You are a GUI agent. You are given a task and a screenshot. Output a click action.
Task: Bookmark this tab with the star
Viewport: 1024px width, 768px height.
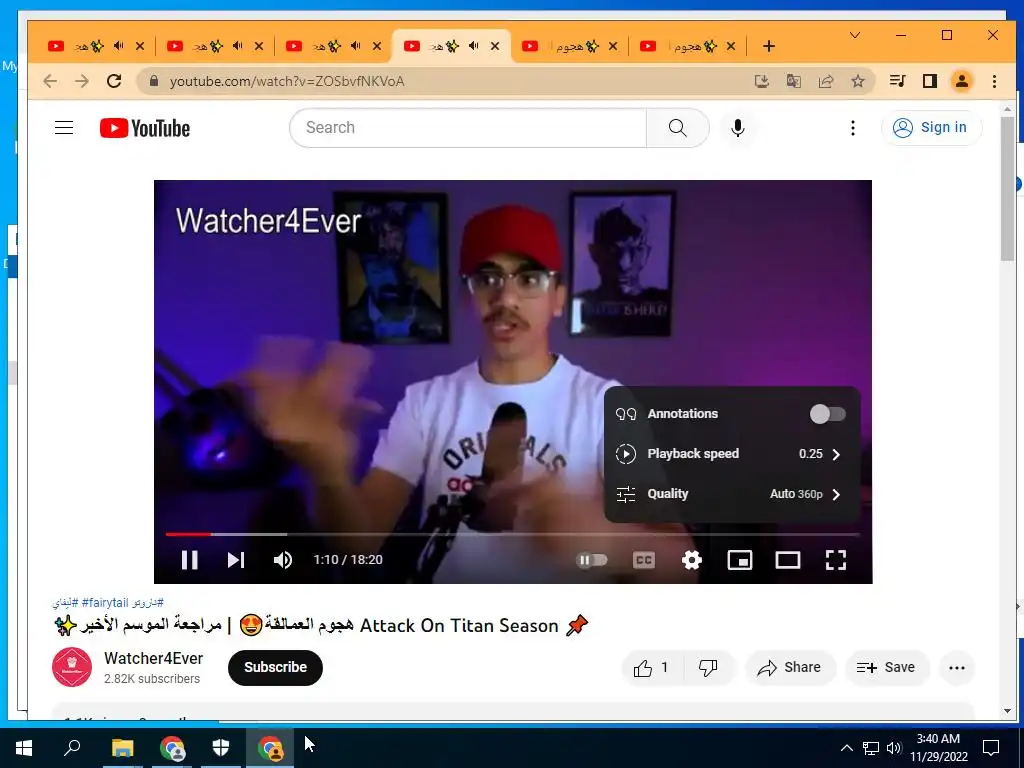coord(858,81)
